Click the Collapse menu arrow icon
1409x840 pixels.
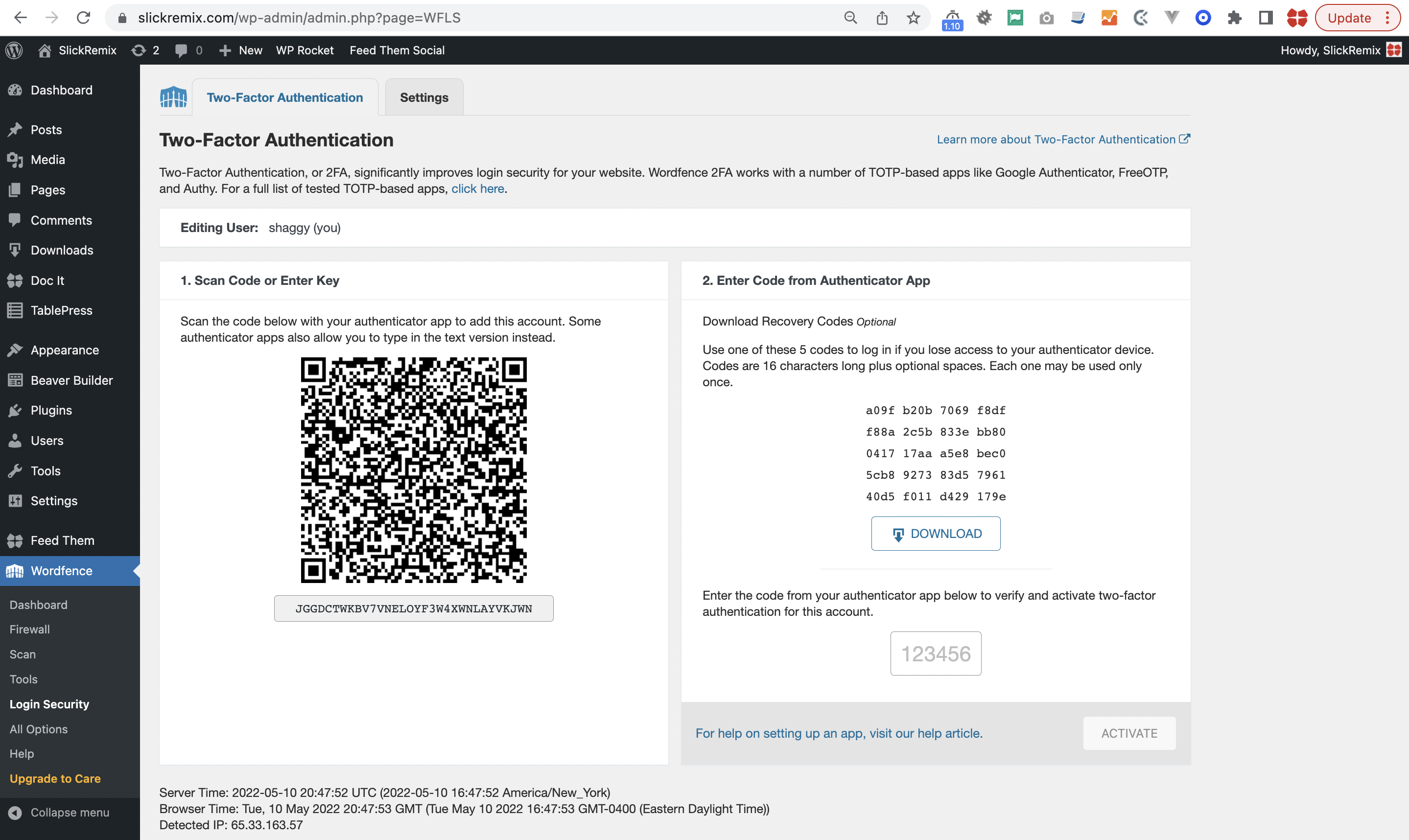coord(15,812)
